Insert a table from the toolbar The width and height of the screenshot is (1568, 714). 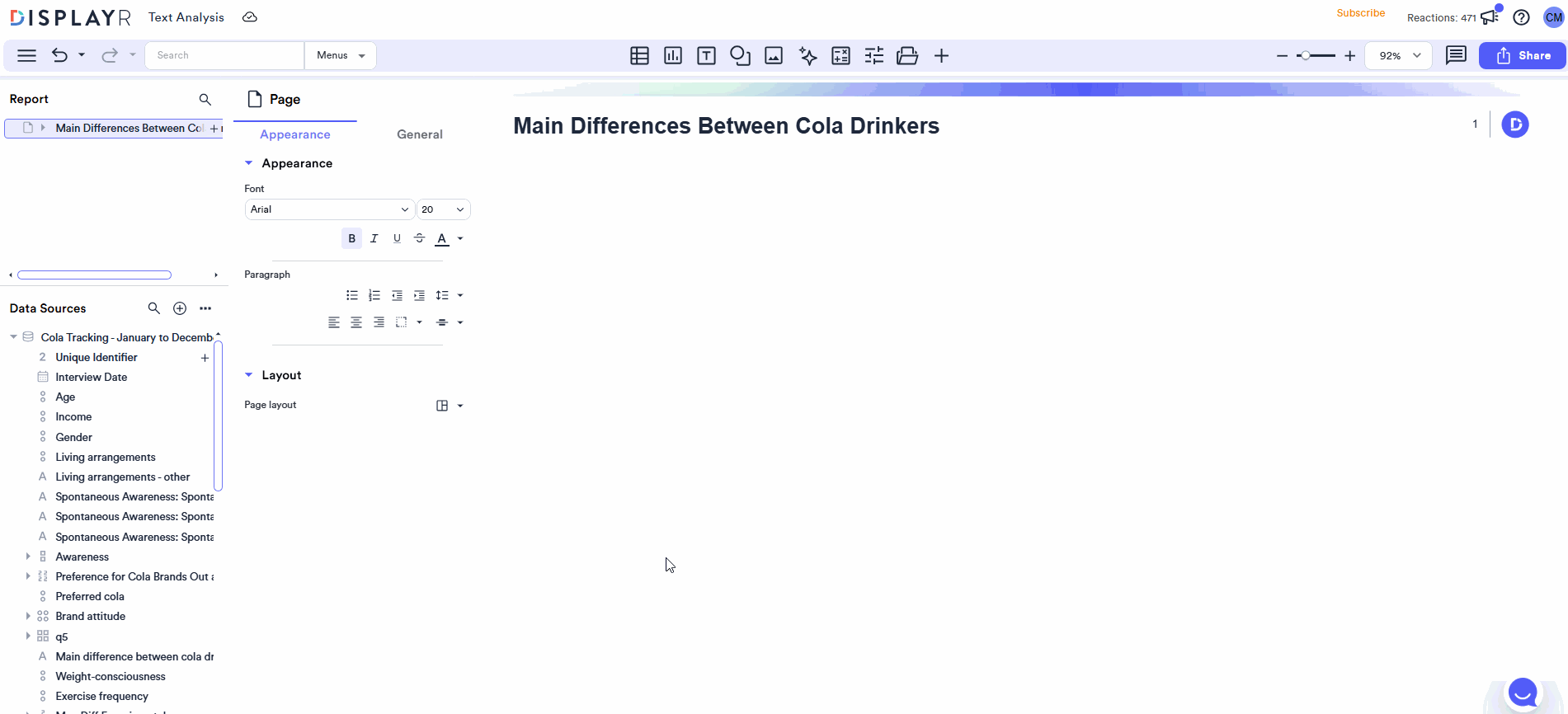click(x=639, y=55)
